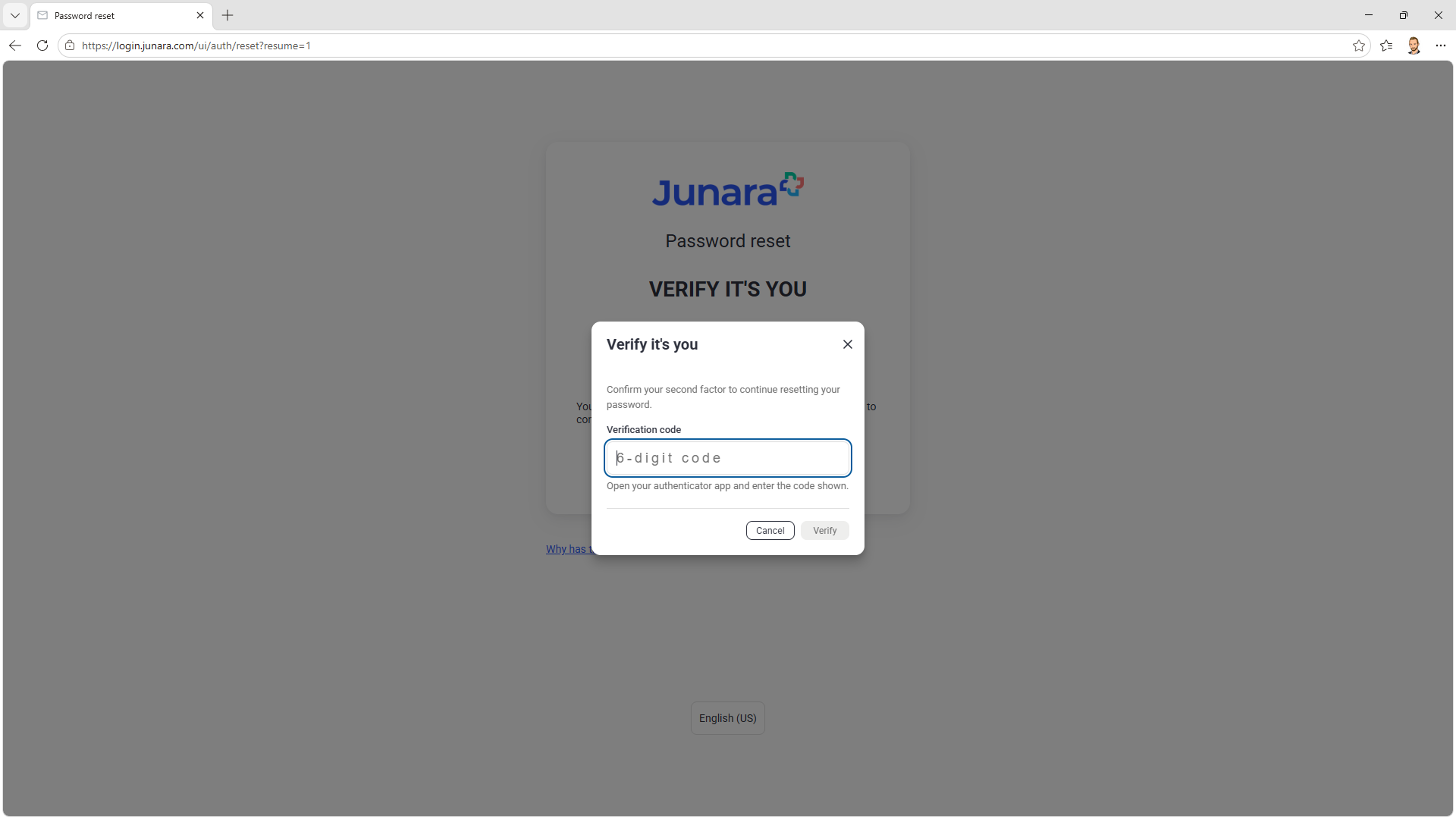The width and height of the screenshot is (1456, 819).
Task: Select the Password reset tab
Action: tap(121, 15)
